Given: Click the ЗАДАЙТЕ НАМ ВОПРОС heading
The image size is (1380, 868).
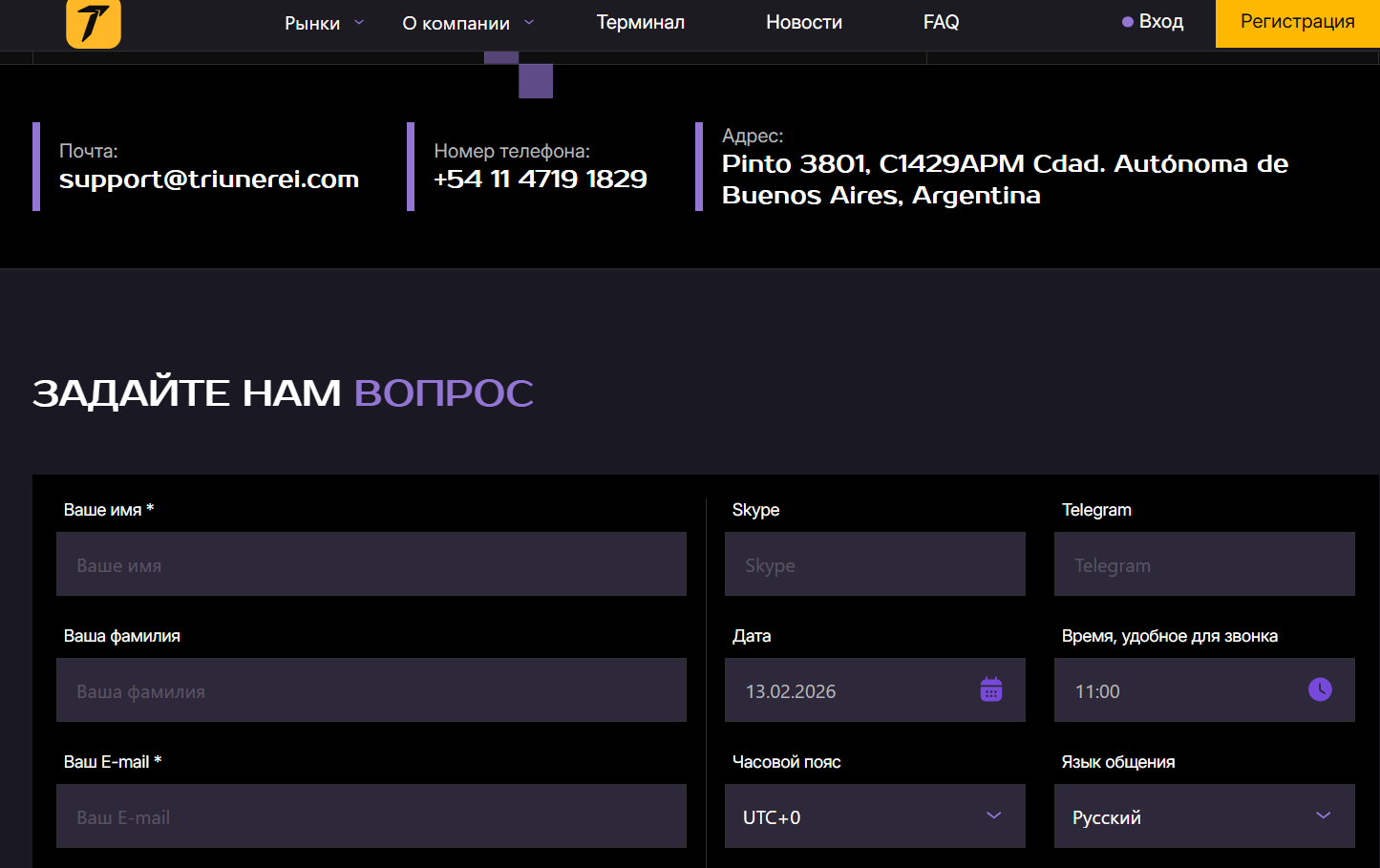Looking at the screenshot, I should pos(283,392).
